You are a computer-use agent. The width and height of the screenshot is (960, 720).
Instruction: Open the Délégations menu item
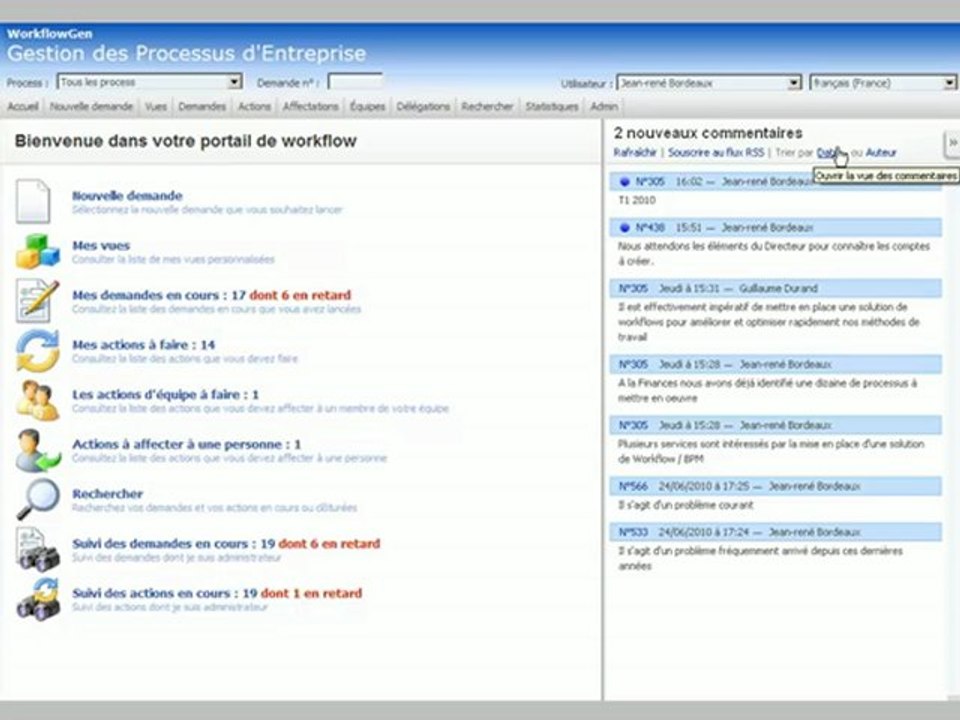pos(423,107)
